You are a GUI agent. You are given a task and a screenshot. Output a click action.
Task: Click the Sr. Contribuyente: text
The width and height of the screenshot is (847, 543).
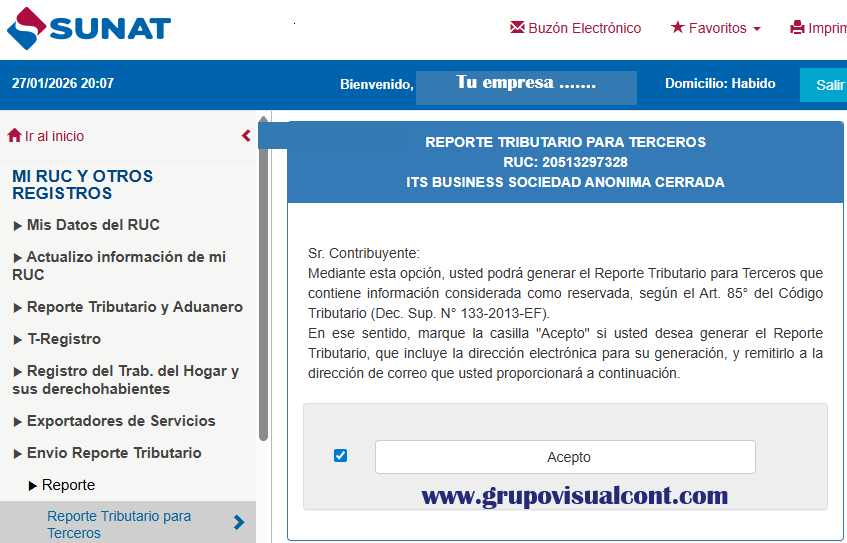pos(364,253)
